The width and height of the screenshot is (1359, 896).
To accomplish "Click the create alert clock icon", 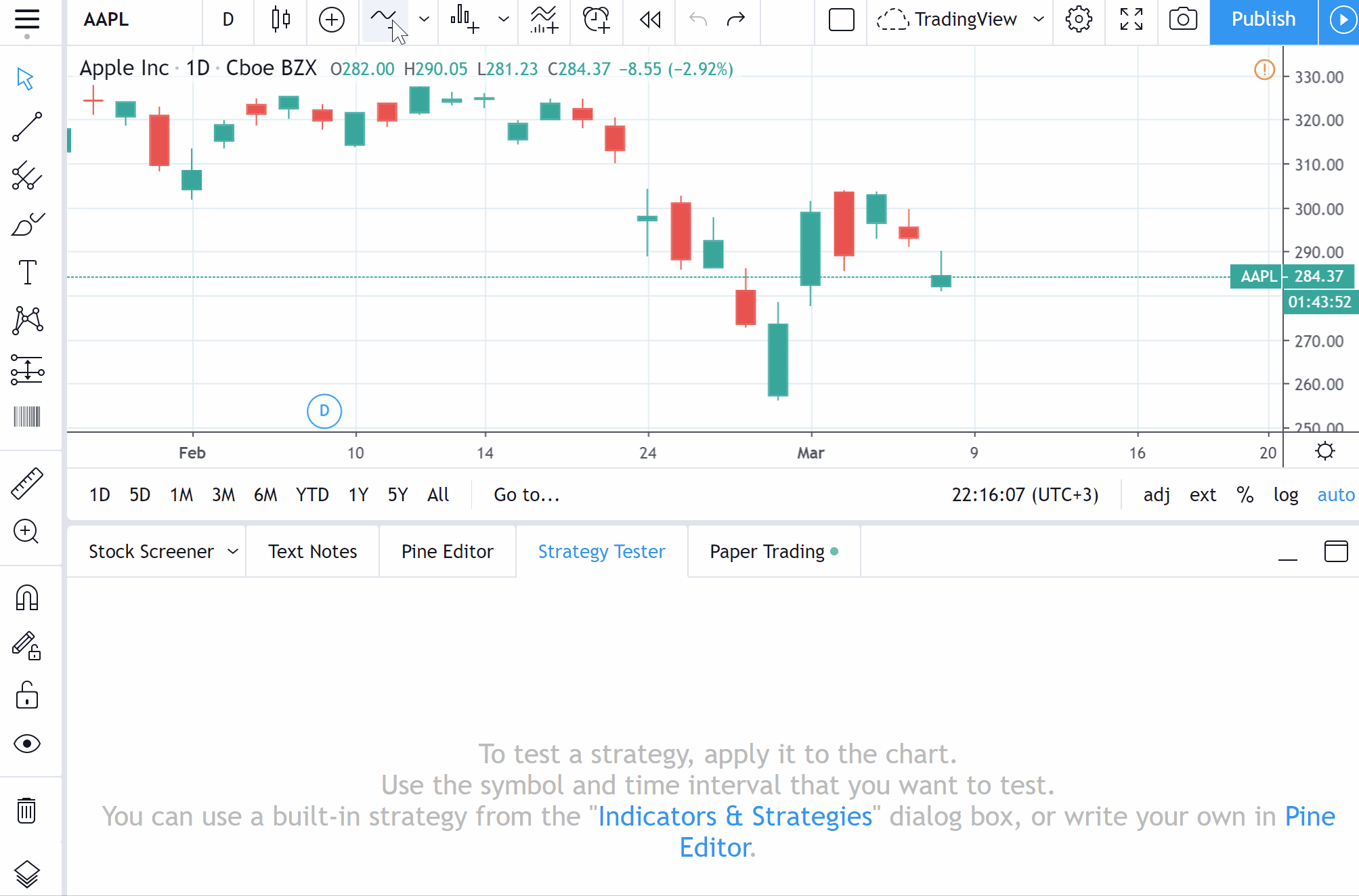I will coord(596,20).
